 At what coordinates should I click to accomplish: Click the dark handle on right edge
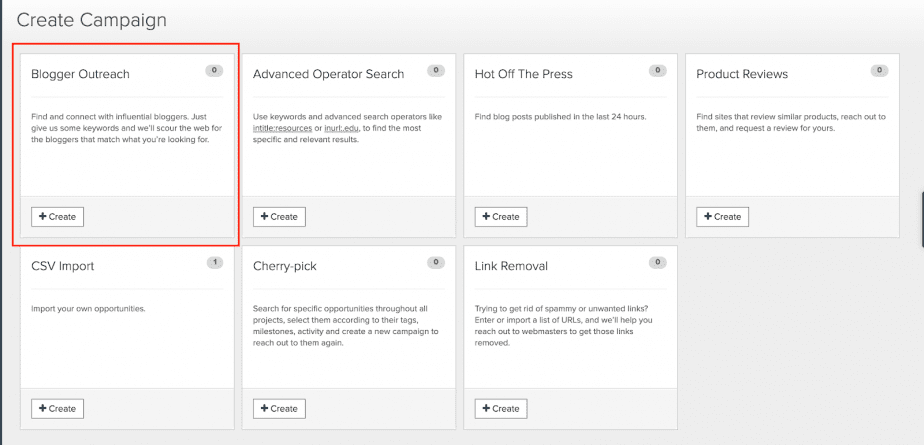click(x=922, y=219)
